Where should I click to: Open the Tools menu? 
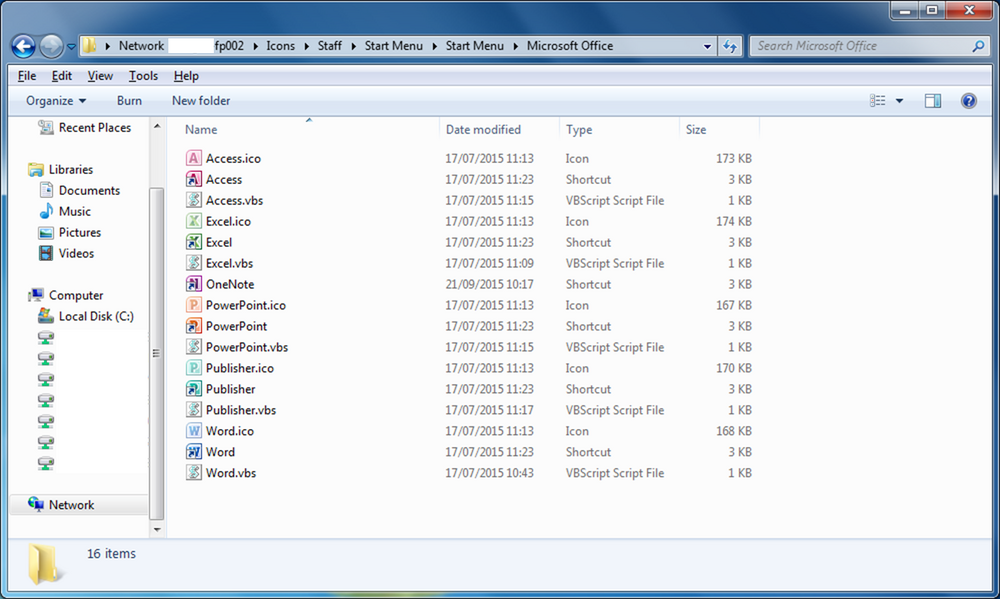[x=143, y=76]
